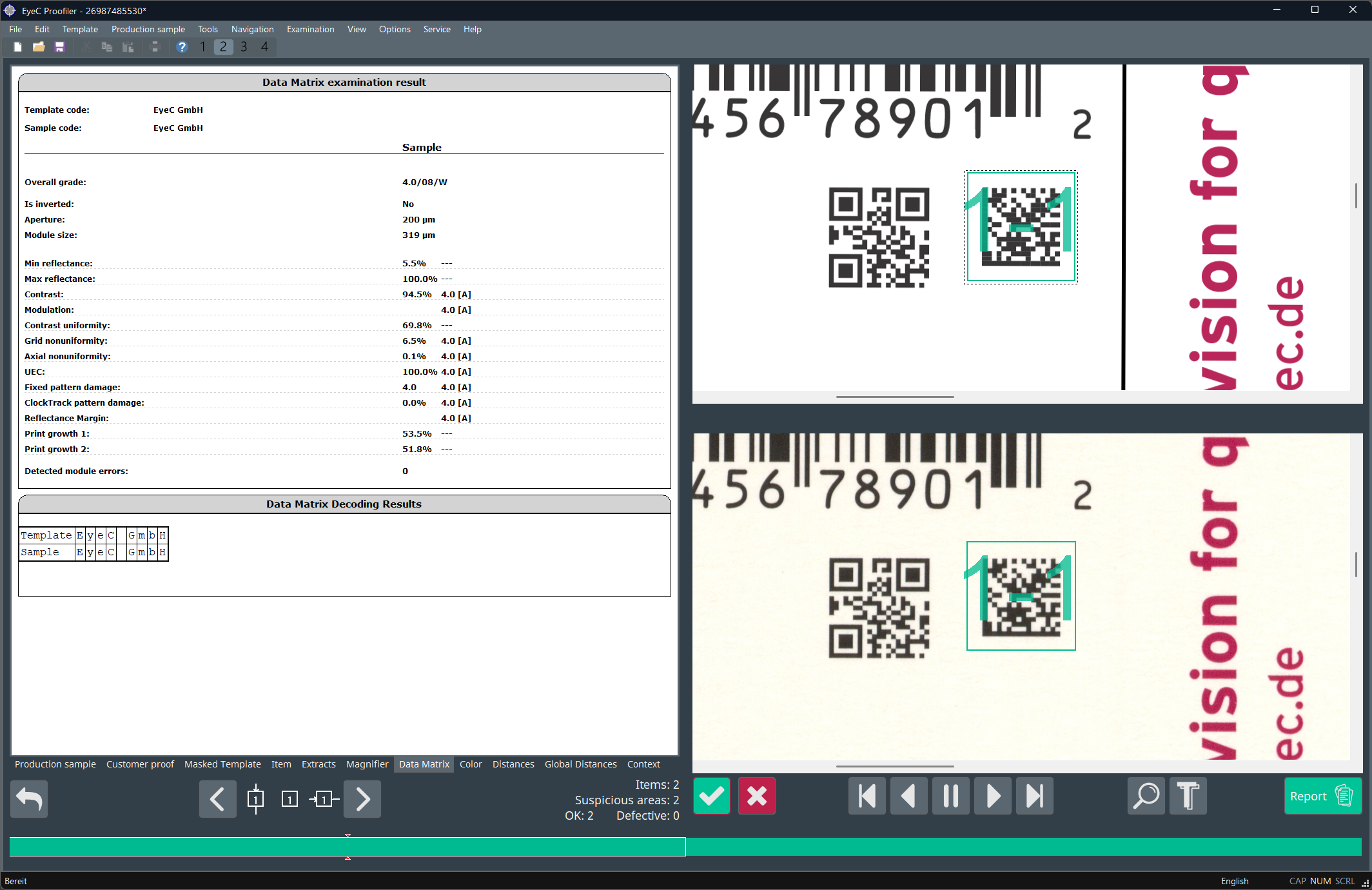Click the upper image horizontal scrollbar

(x=895, y=397)
